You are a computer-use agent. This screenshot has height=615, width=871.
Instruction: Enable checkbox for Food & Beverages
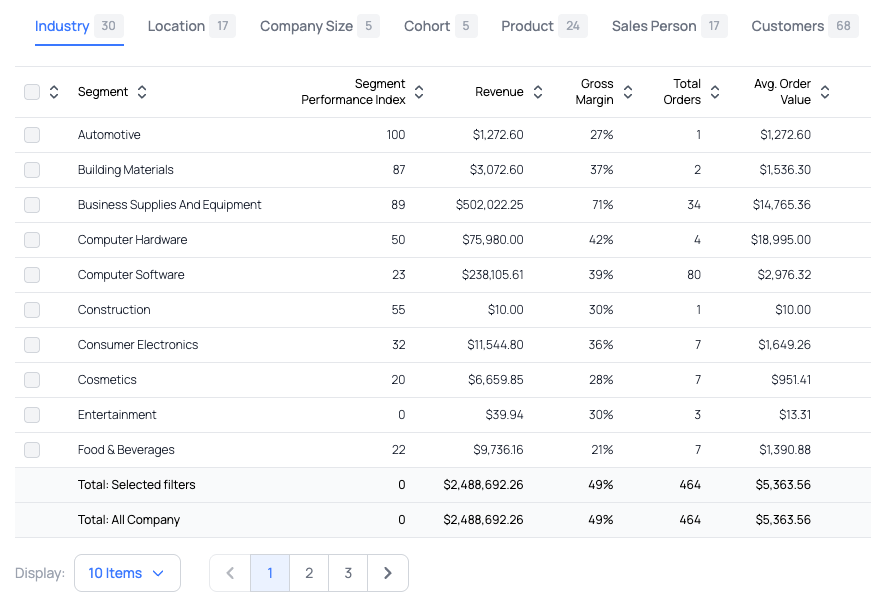pos(32,450)
